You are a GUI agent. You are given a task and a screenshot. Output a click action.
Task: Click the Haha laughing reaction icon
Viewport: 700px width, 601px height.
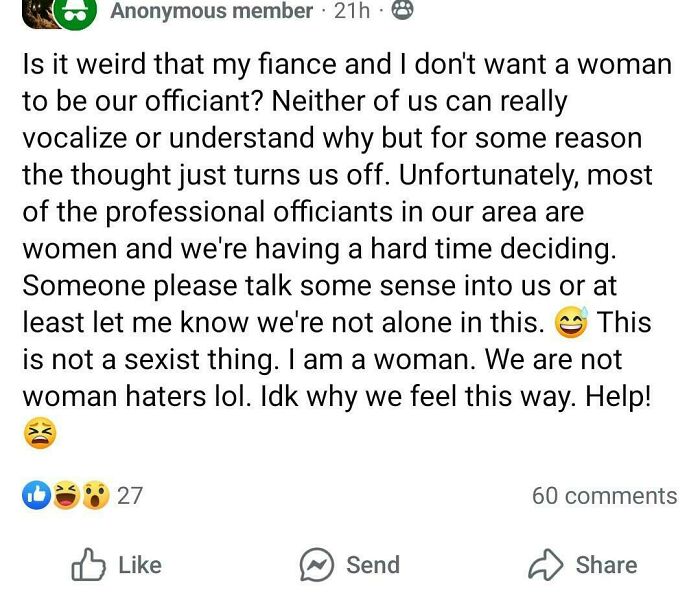(x=66, y=495)
